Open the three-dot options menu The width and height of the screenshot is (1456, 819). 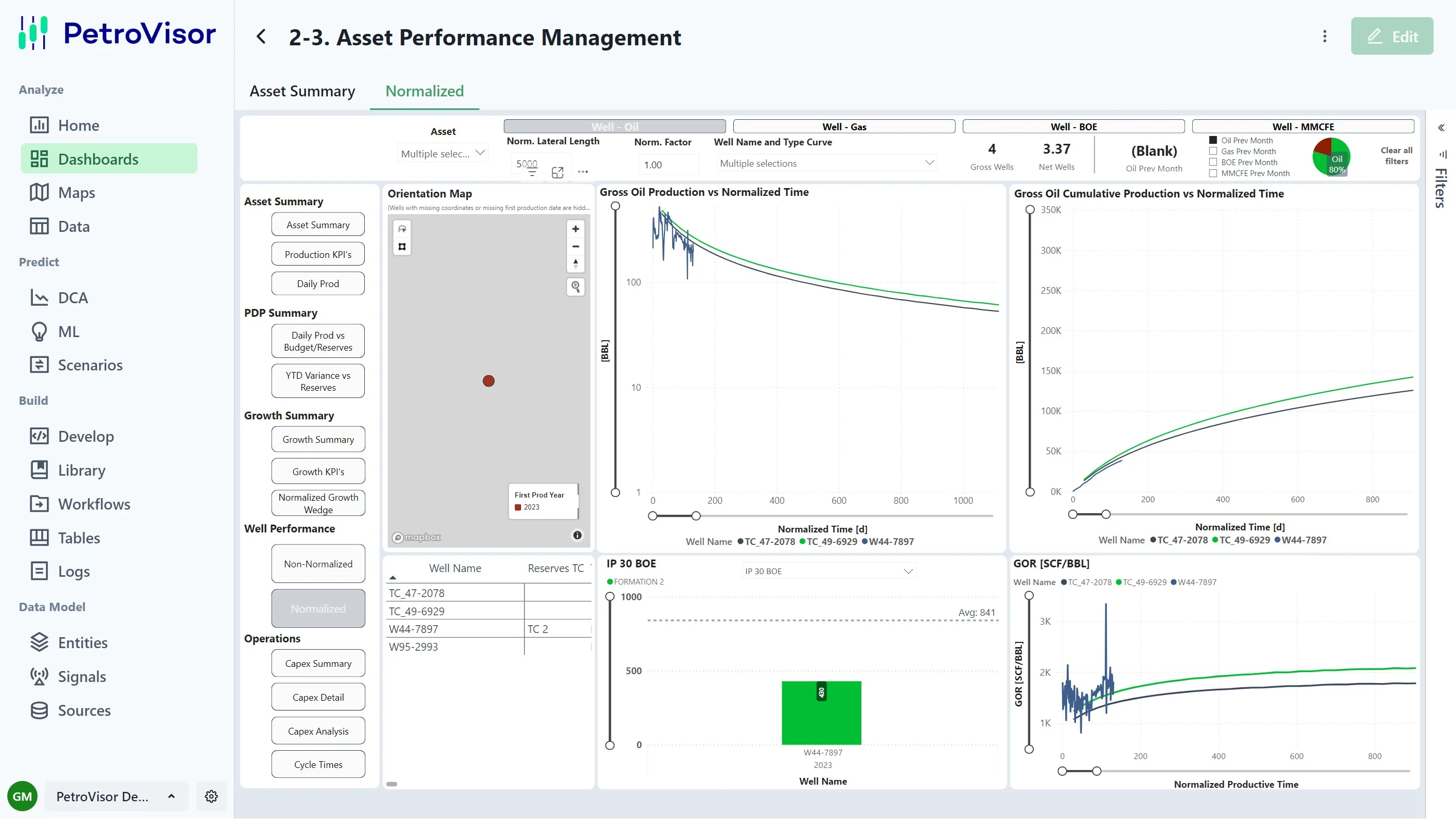(x=1324, y=37)
